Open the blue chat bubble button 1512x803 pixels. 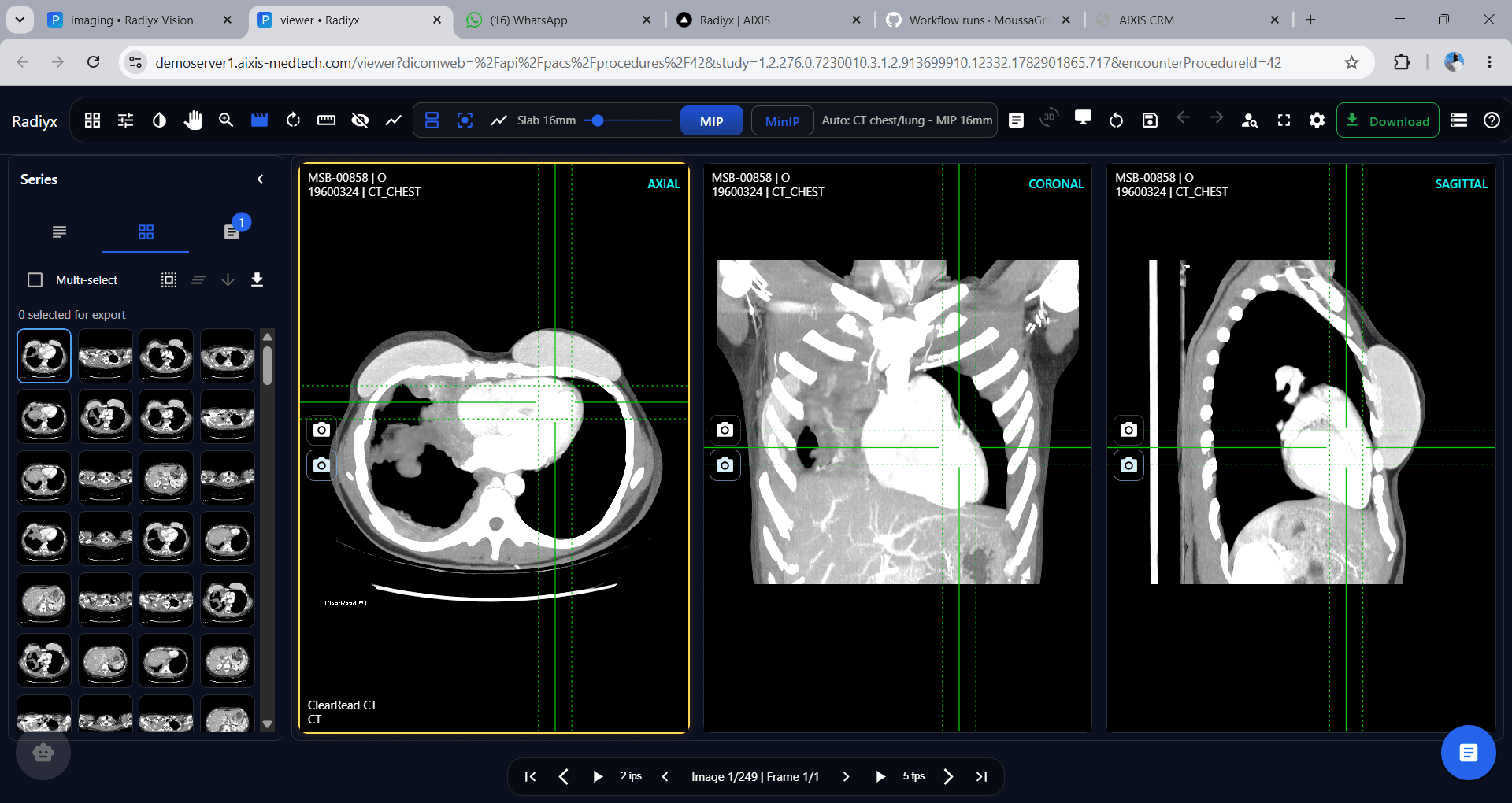(x=1468, y=753)
